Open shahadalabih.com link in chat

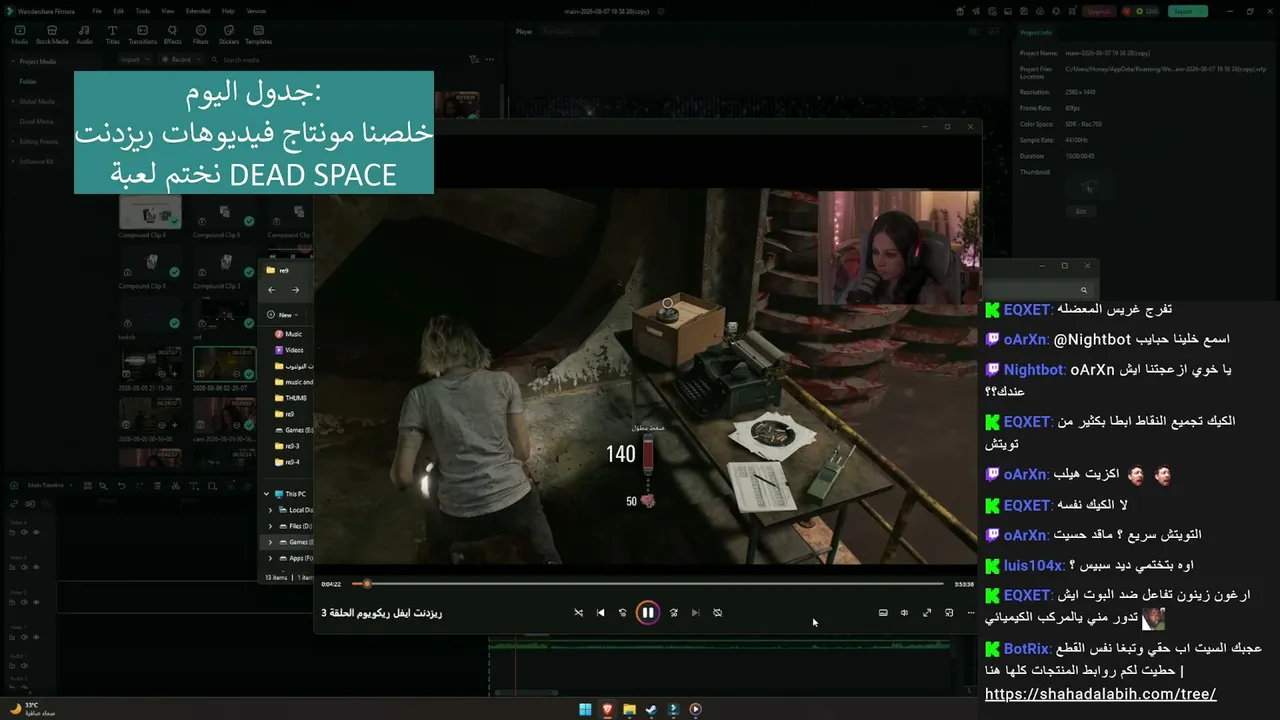(x=1100, y=694)
